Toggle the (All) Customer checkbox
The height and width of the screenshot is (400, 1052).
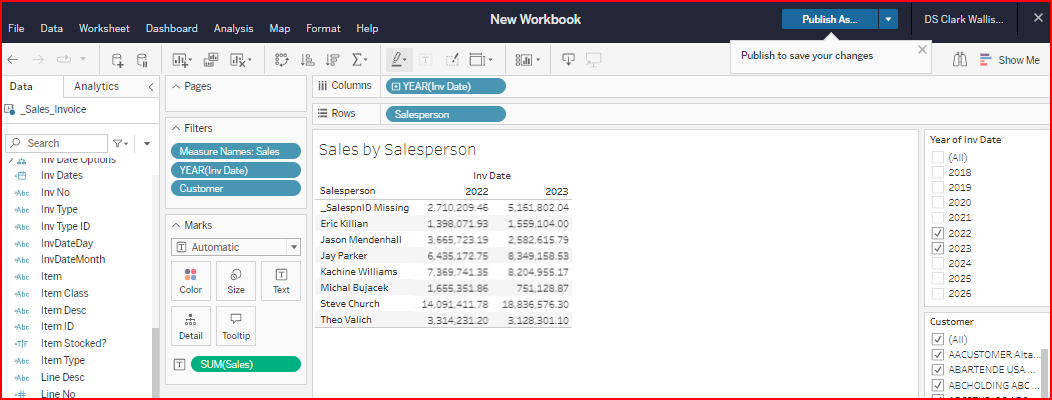(x=937, y=339)
